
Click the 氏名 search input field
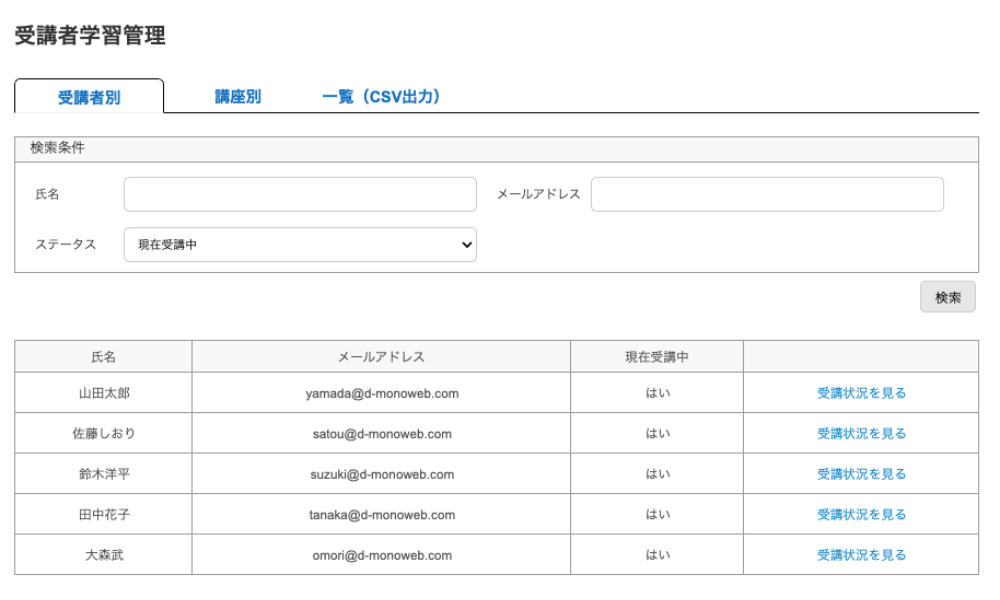click(x=300, y=194)
